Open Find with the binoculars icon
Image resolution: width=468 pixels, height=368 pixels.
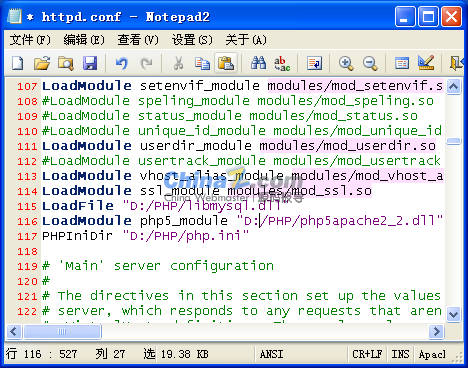click(x=258, y=63)
